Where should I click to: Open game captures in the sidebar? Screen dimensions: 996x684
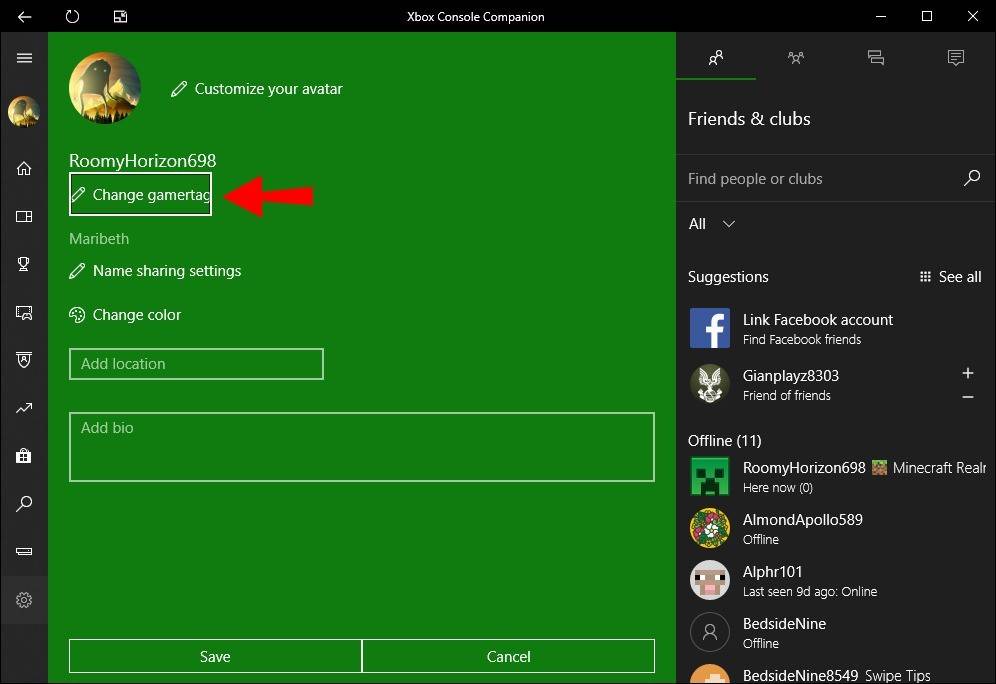pyautogui.click(x=24, y=312)
